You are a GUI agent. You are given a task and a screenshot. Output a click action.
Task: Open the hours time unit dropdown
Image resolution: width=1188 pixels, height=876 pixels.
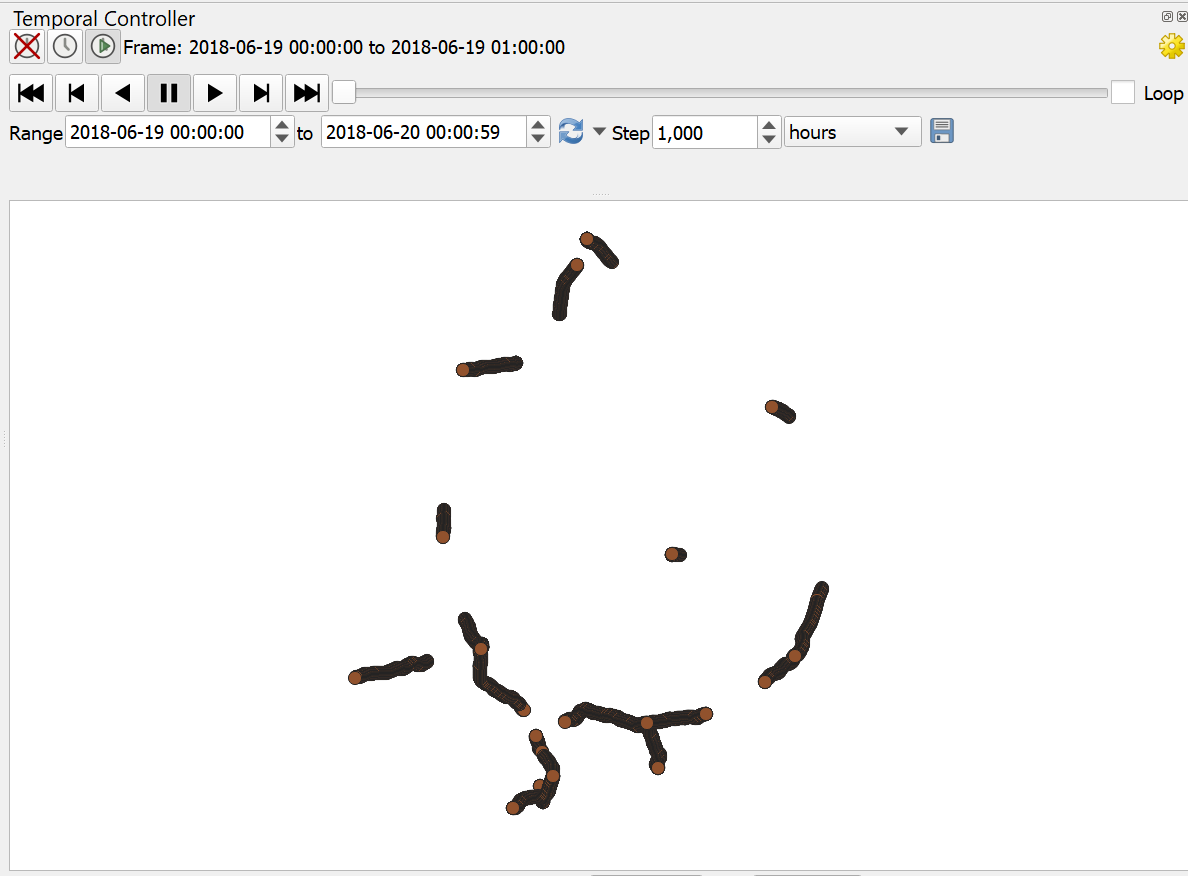point(852,132)
